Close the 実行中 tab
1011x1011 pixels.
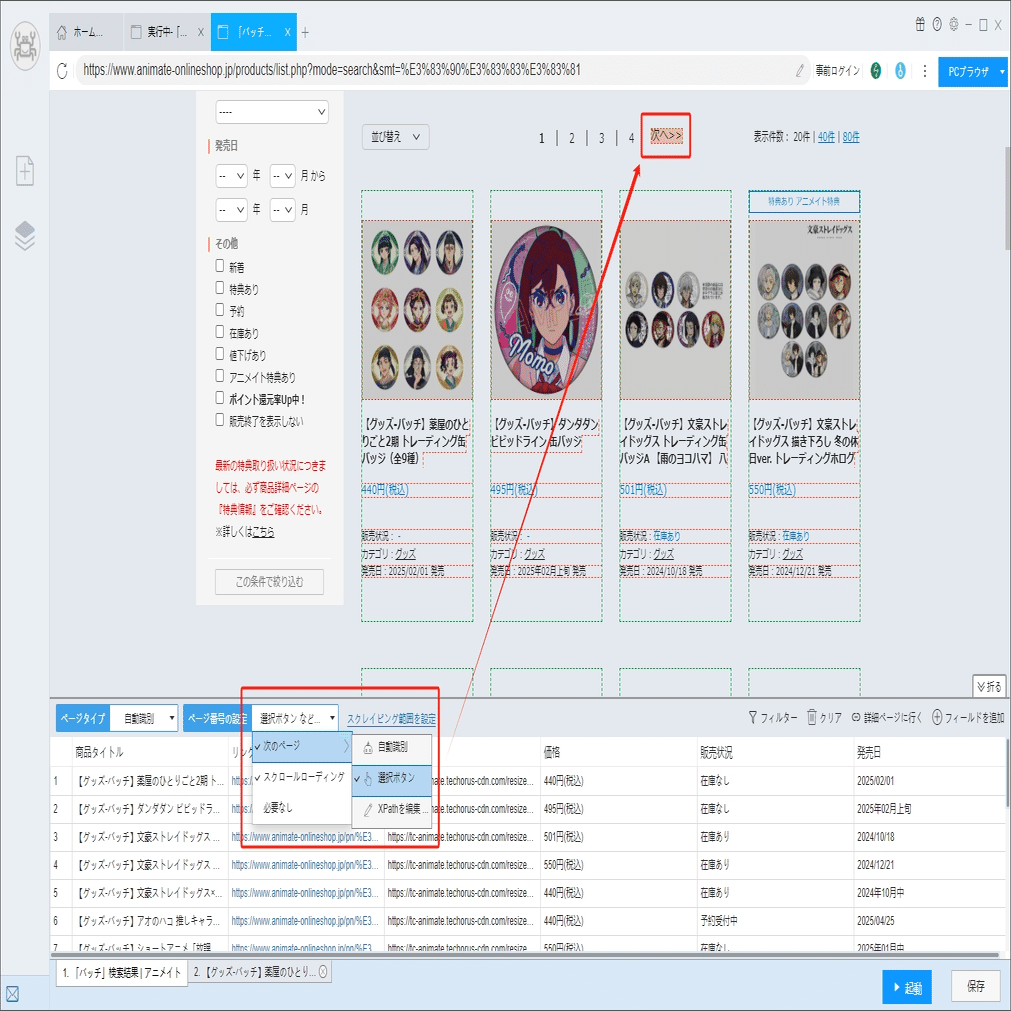tap(201, 32)
